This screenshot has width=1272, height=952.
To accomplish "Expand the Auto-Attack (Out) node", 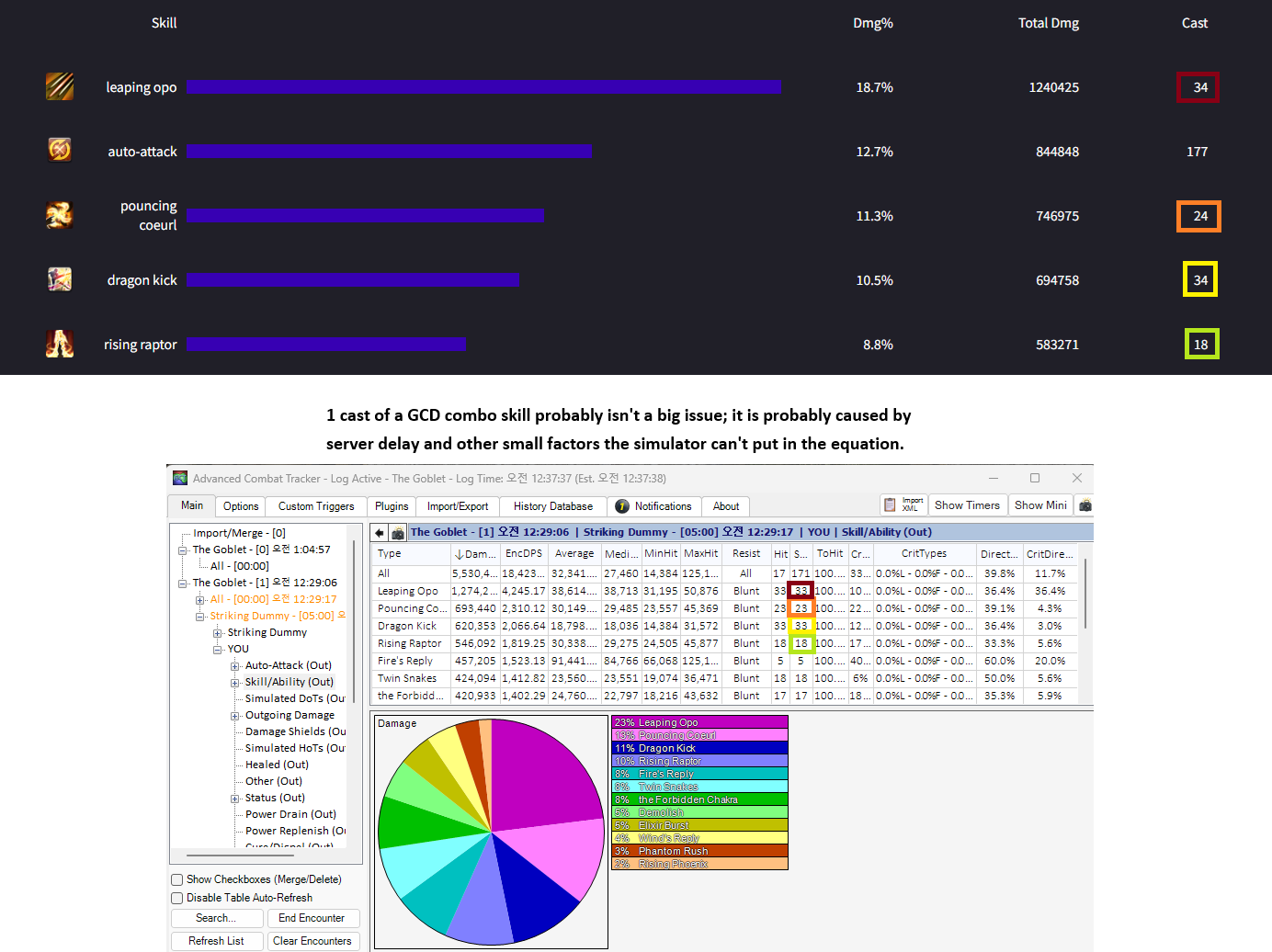I will [x=235, y=665].
